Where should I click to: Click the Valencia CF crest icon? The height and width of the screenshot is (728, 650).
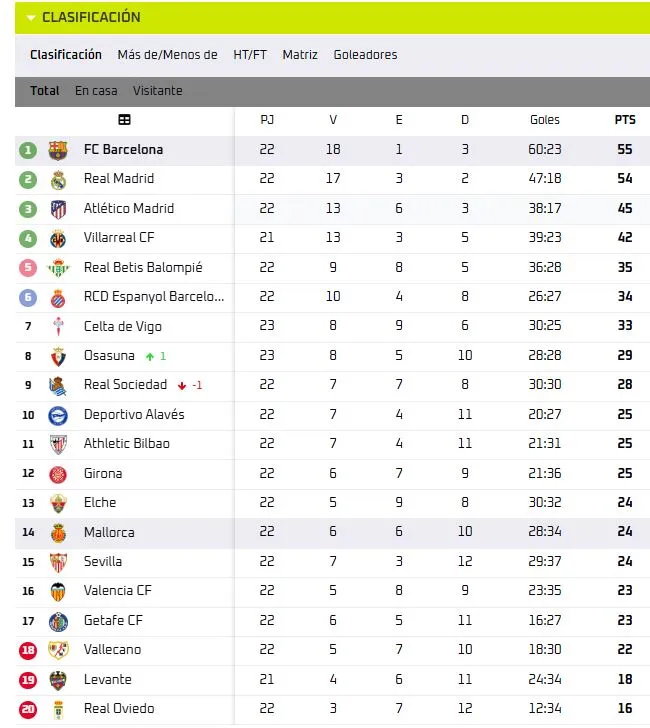(x=58, y=591)
